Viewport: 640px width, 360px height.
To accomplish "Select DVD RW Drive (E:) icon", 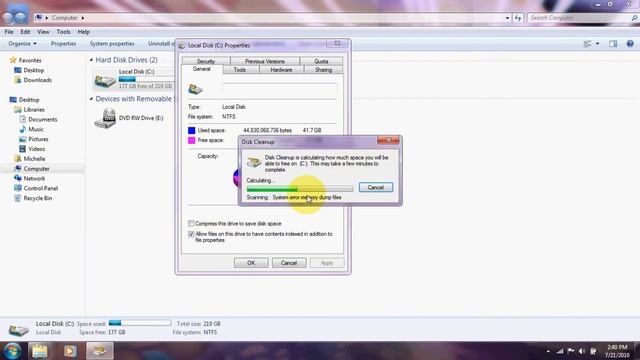I will point(105,118).
